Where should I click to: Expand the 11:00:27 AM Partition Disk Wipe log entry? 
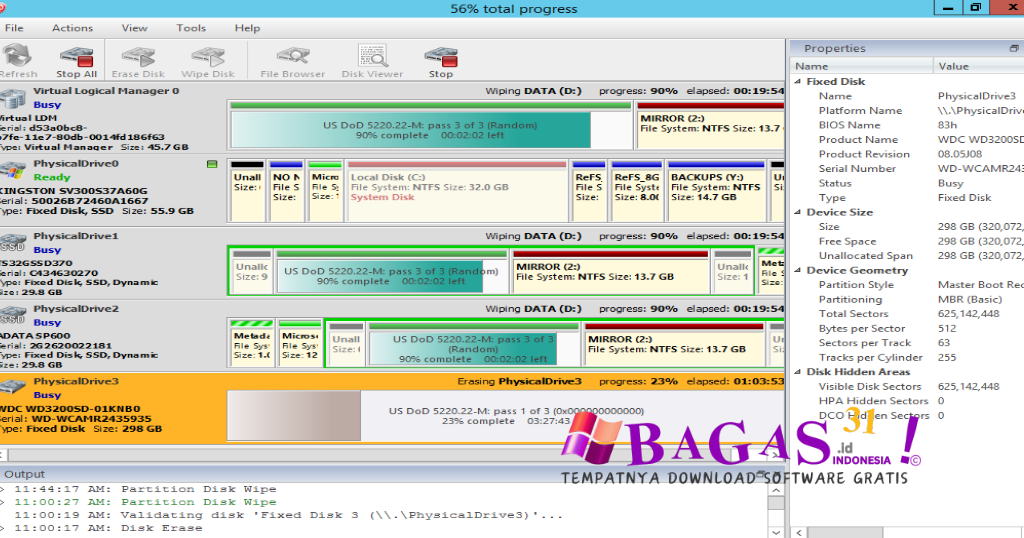(x=3, y=502)
